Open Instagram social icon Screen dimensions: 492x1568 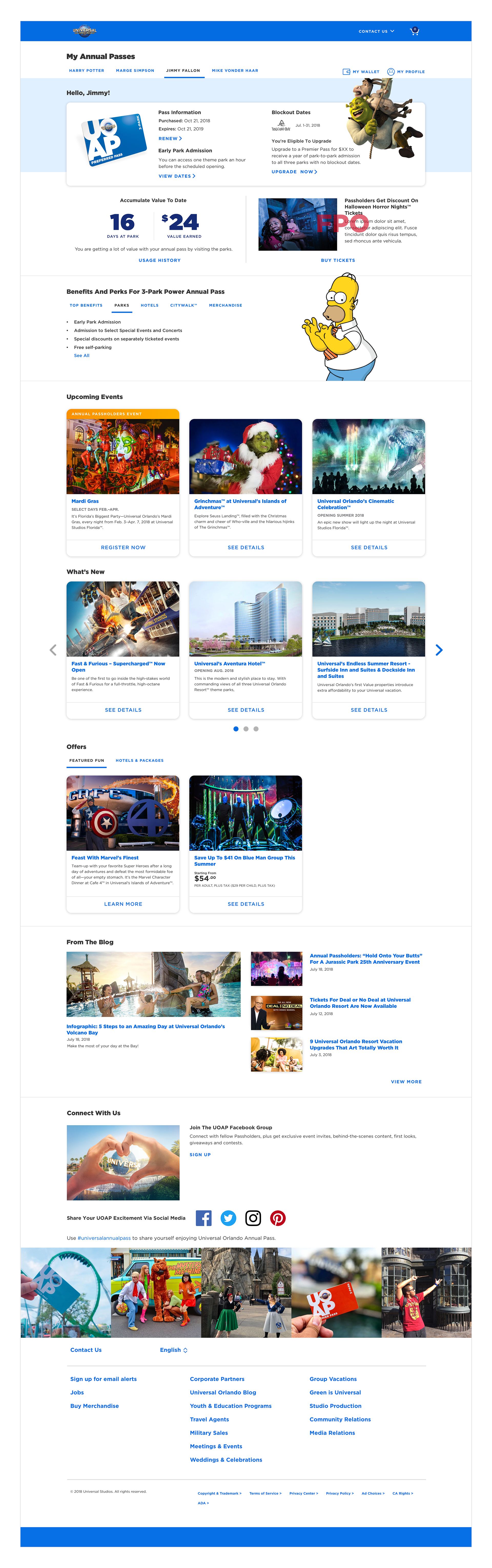[253, 1218]
